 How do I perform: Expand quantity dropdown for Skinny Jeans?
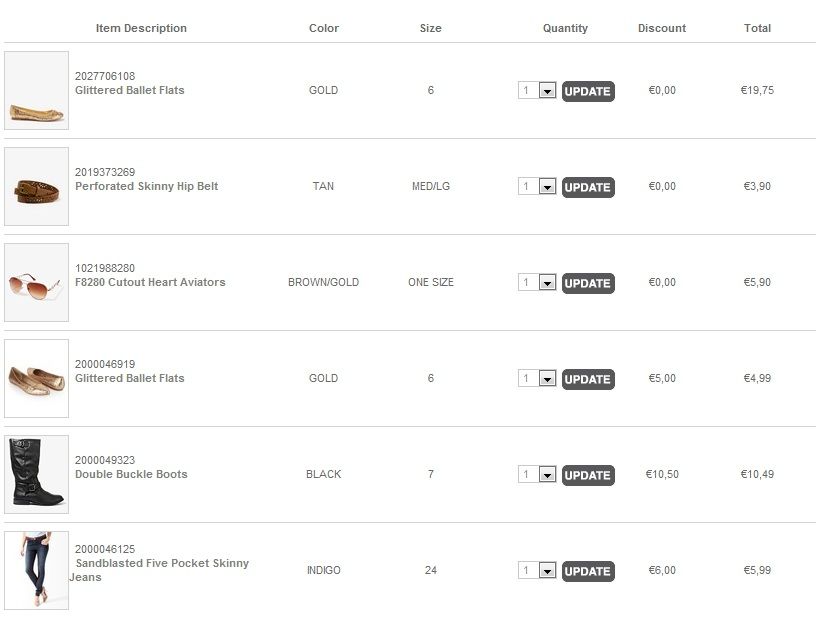point(547,571)
